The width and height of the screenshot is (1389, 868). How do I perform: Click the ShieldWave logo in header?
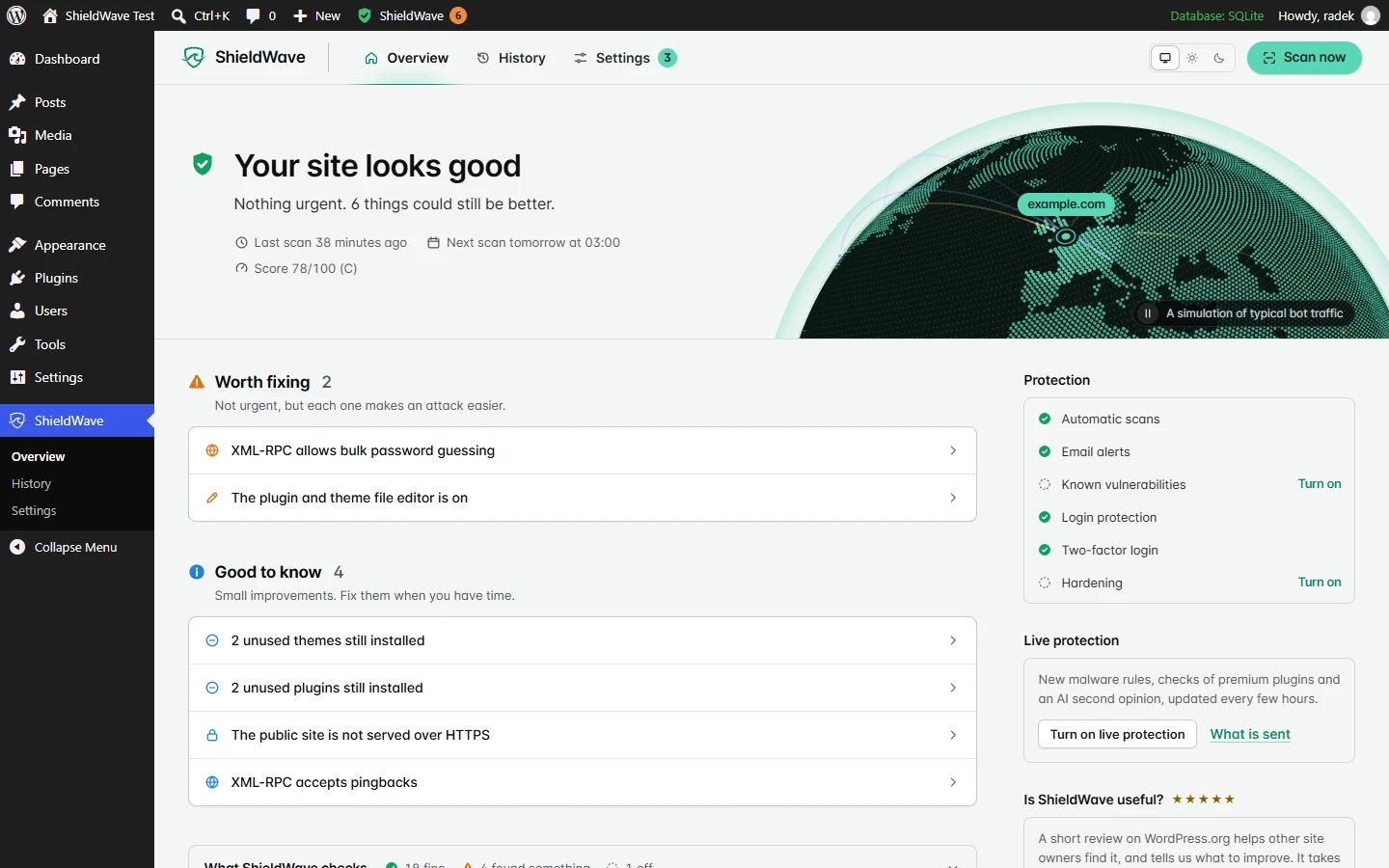(x=244, y=57)
